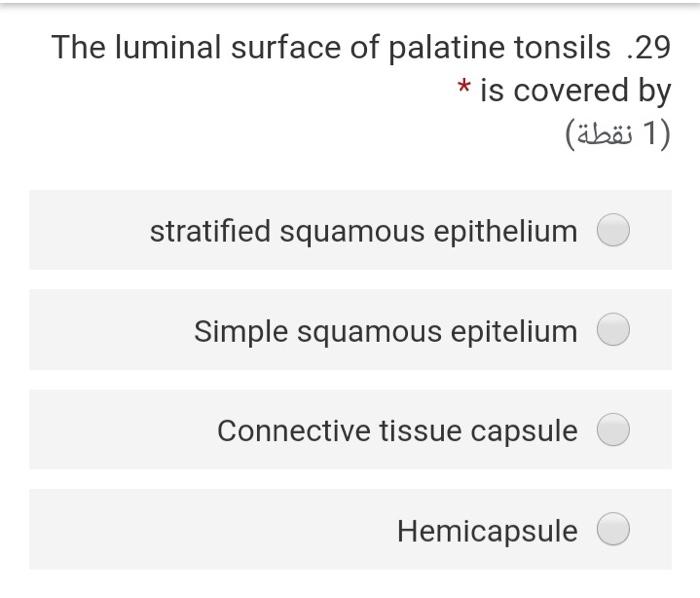This screenshot has width=700, height=598.
Task: Click empty left area of Hemicapsule row
Action: click(200, 529)
